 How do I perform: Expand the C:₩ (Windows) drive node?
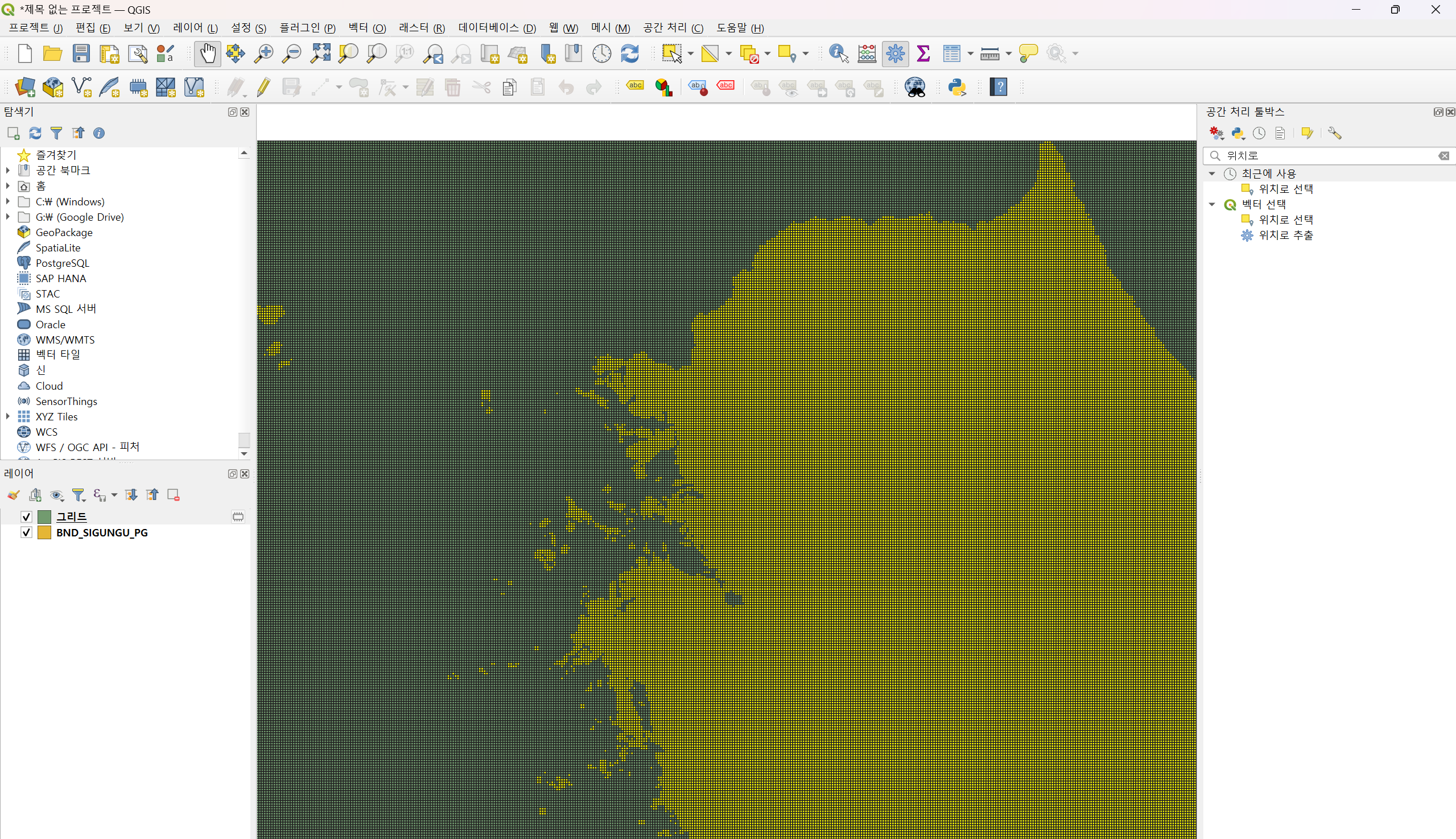[7, 202]
